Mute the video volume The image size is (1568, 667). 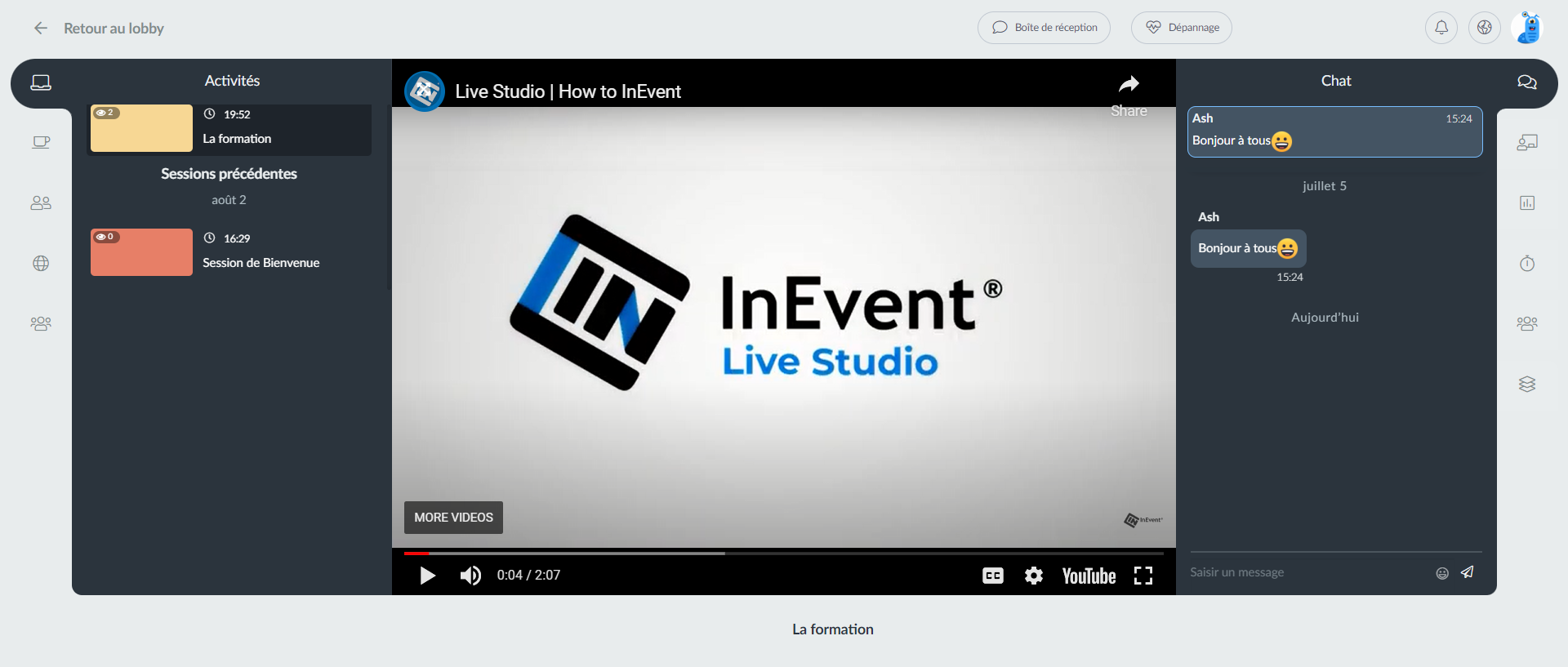point(470,576)
